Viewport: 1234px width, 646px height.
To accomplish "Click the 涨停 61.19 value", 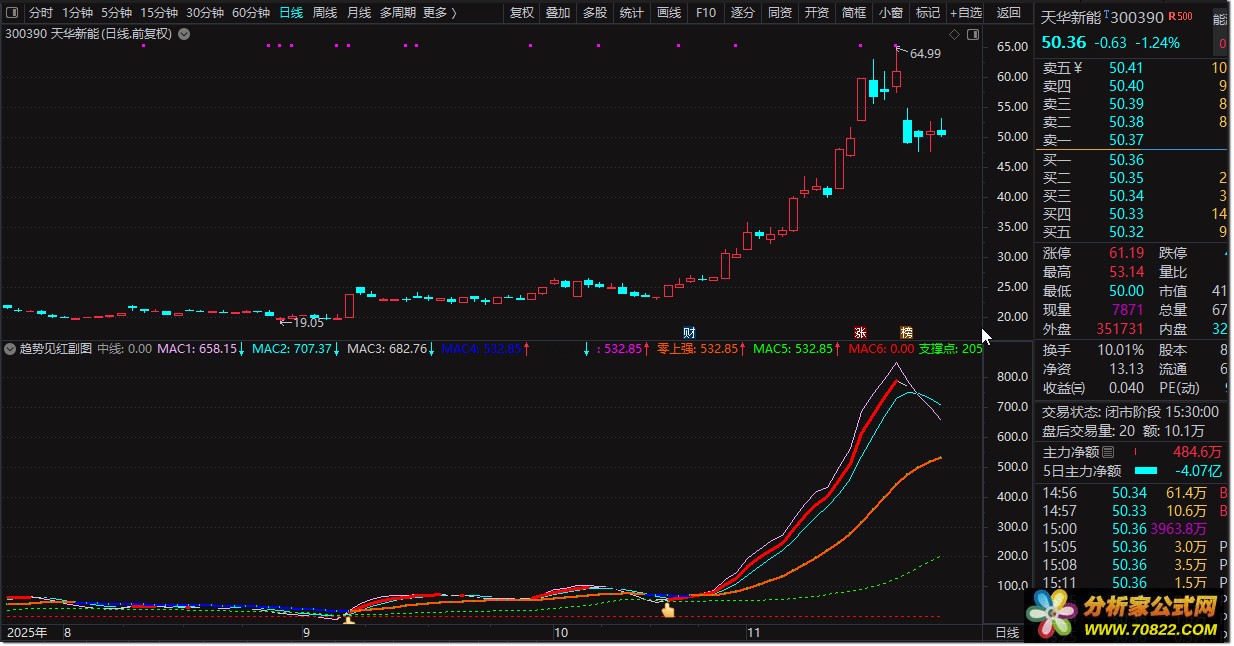I will pyautogui.click(x=1126, y=253).
